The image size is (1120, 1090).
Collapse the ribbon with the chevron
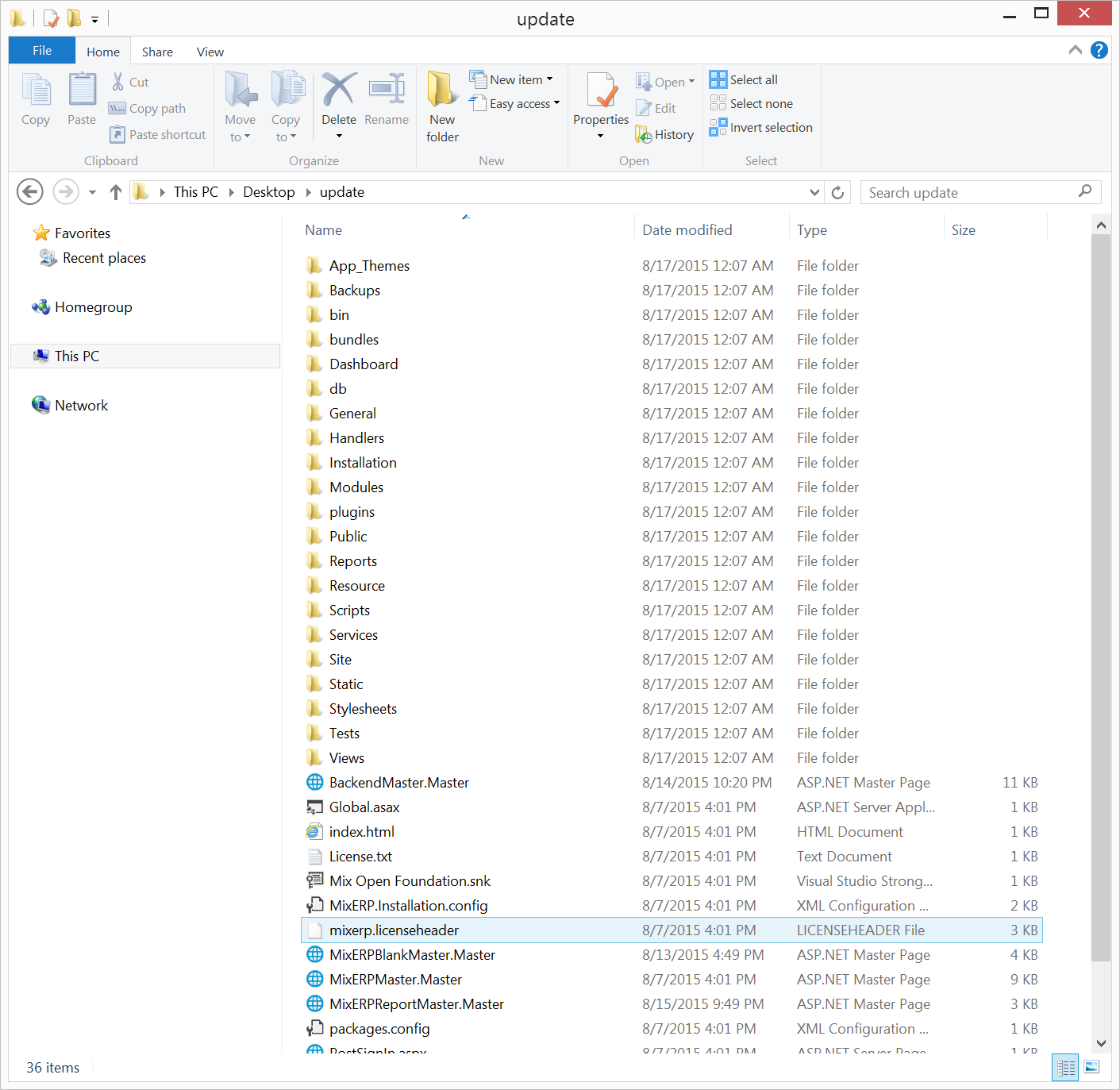pos(1076,50)
